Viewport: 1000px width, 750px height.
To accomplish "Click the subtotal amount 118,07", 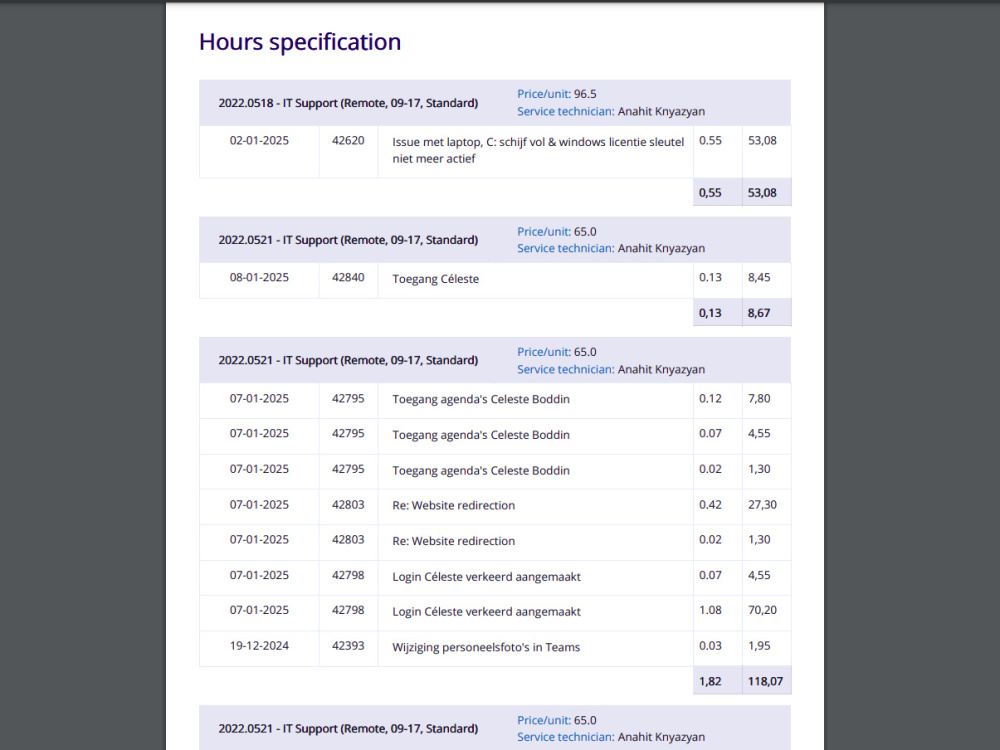I will pyautogui.click(x=765, y=682).
